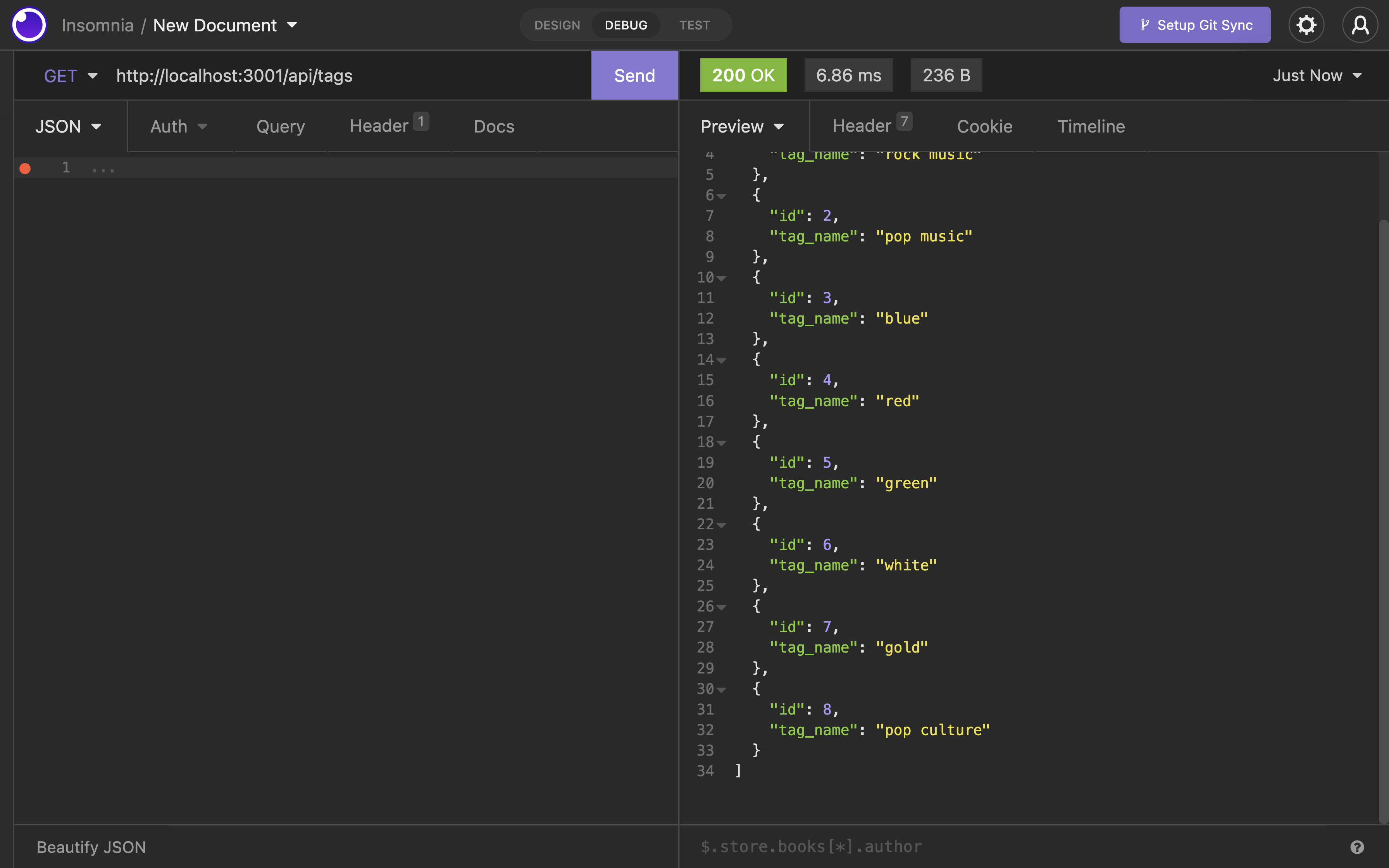Open the GET method dropdown

70,75
